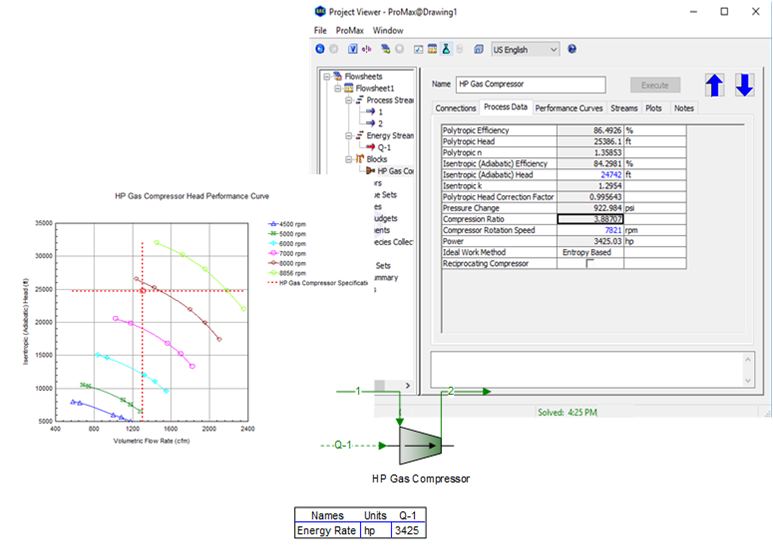The width and height of the screenshot is (773, 554).
Task: Click the Ideal Work Method Entropy Based cell
Action: [x=590, y=252]
